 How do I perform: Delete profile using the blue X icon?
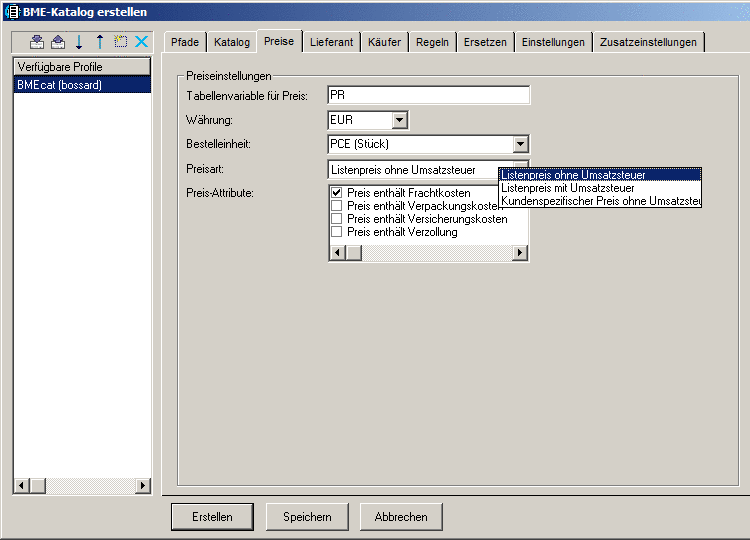click(x=142, y=42)
